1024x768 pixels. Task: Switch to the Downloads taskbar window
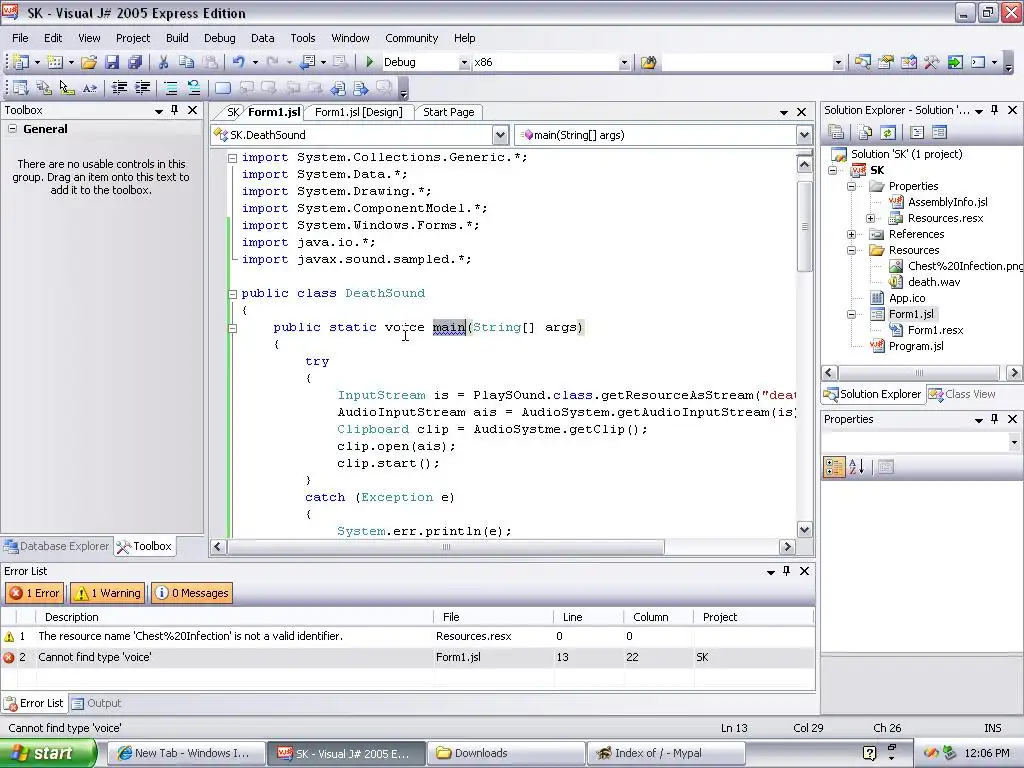point(506,753)
